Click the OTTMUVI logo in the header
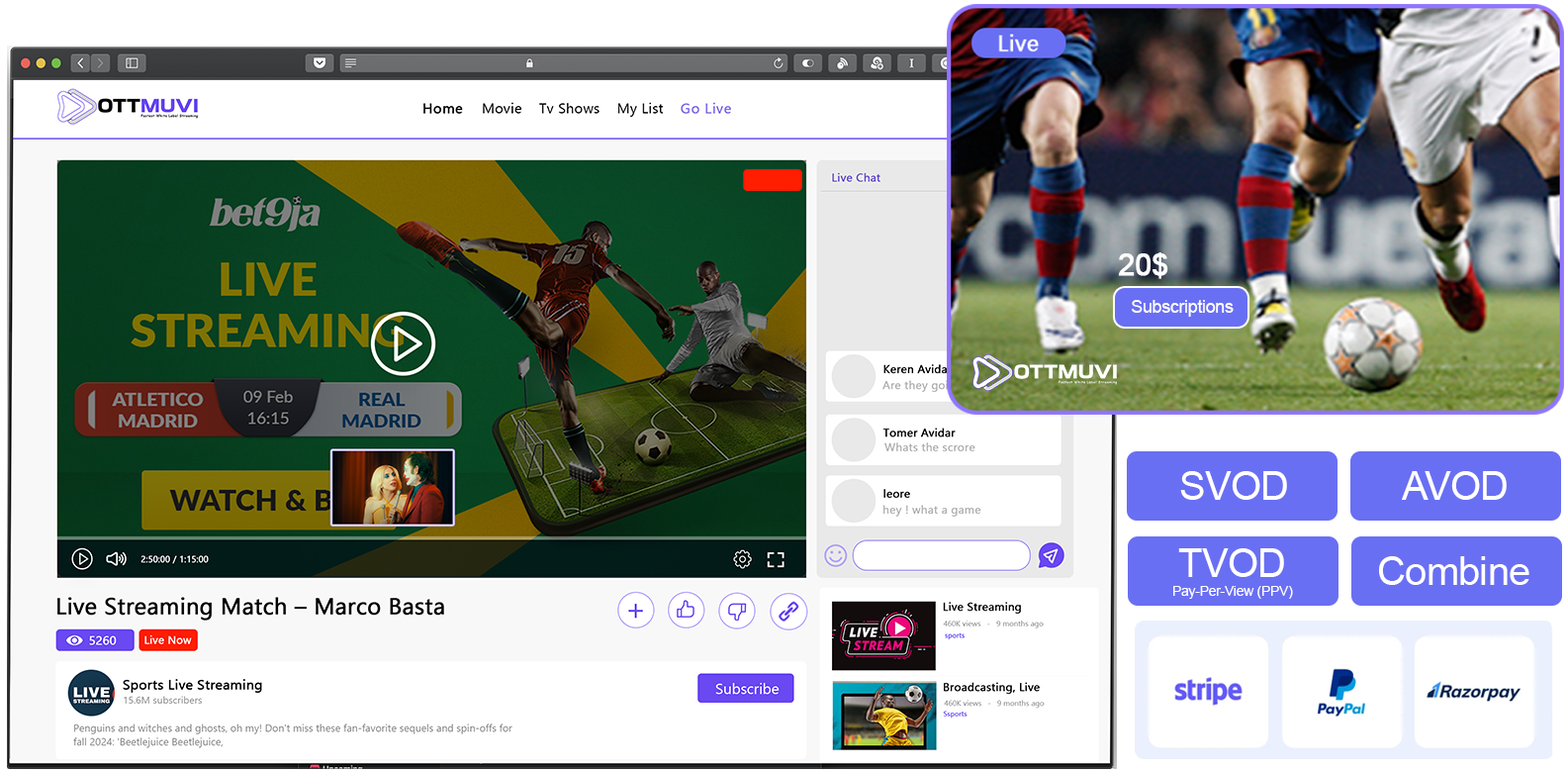 click(x=128, y=106)
